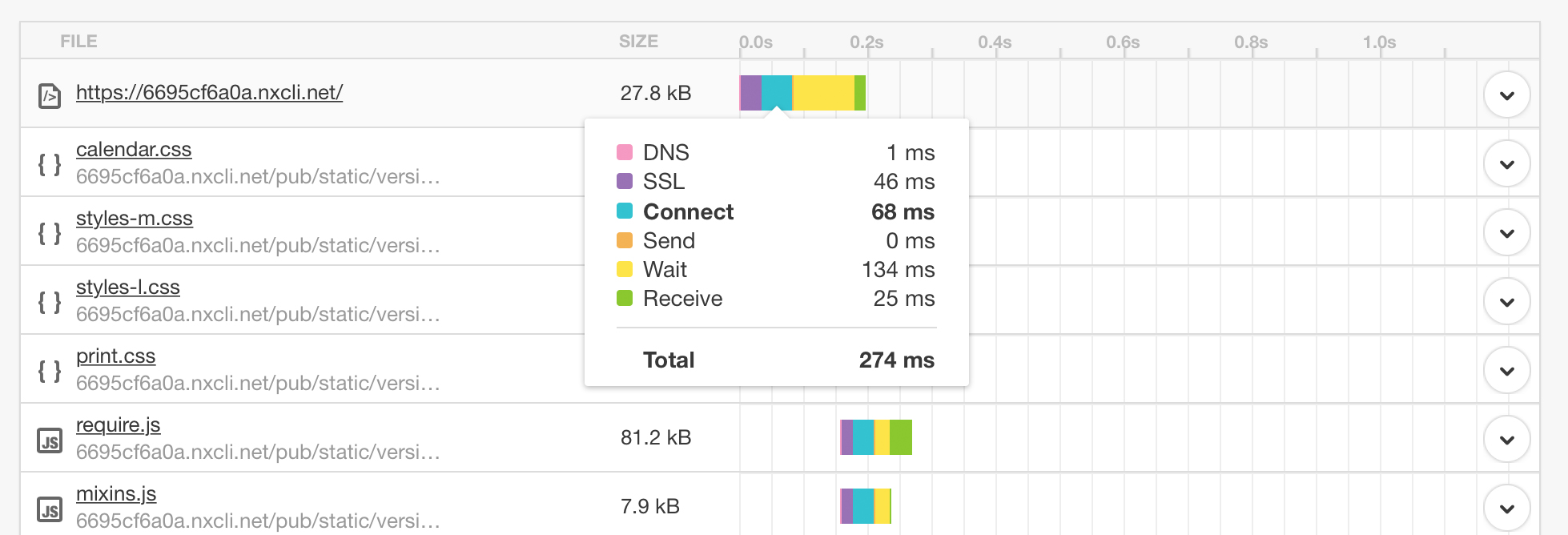Expand the styles-l.css request row
The width and height of the screenshot is (1568, 535).
(1506, 301)
